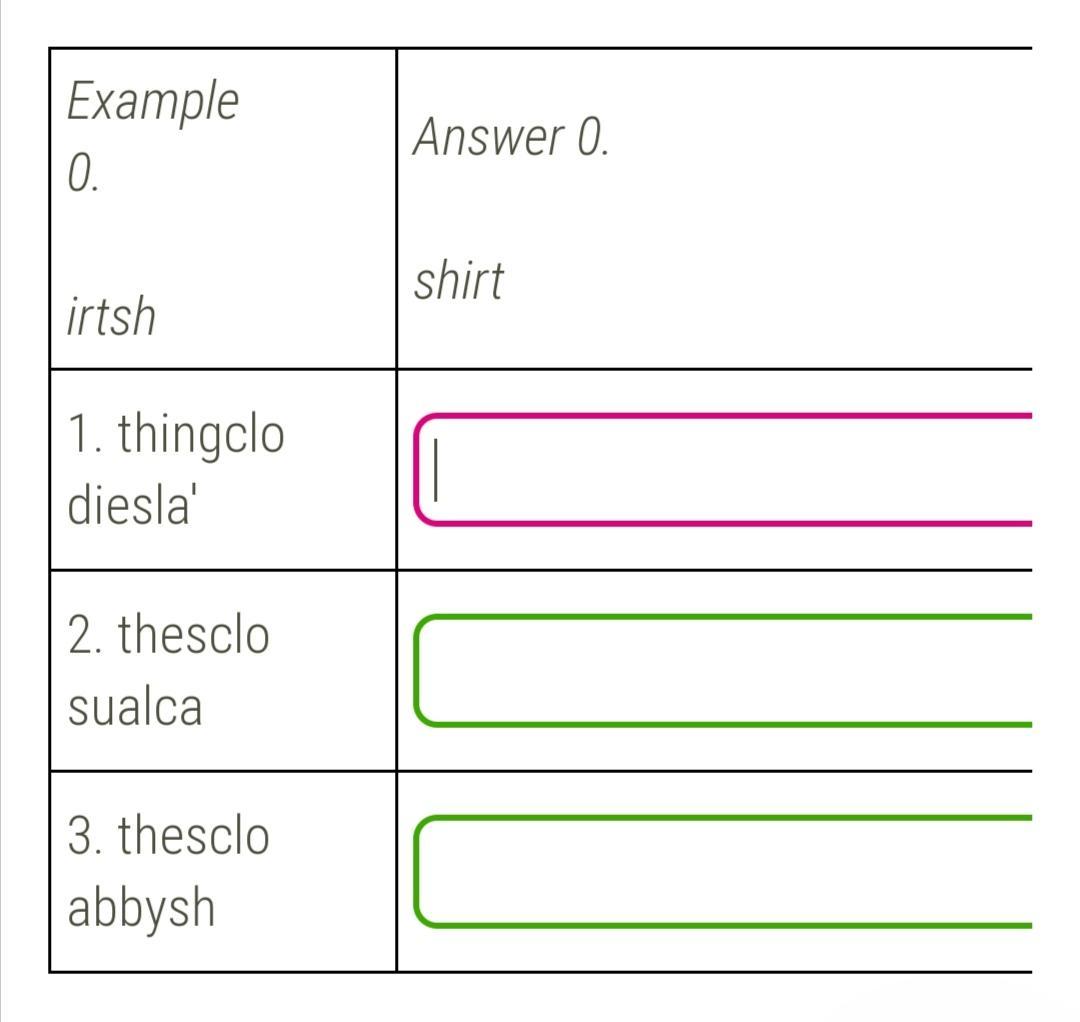Click the '0.' below the word Example
This screenshot has width=1080, height=1022.
(83, 174)
